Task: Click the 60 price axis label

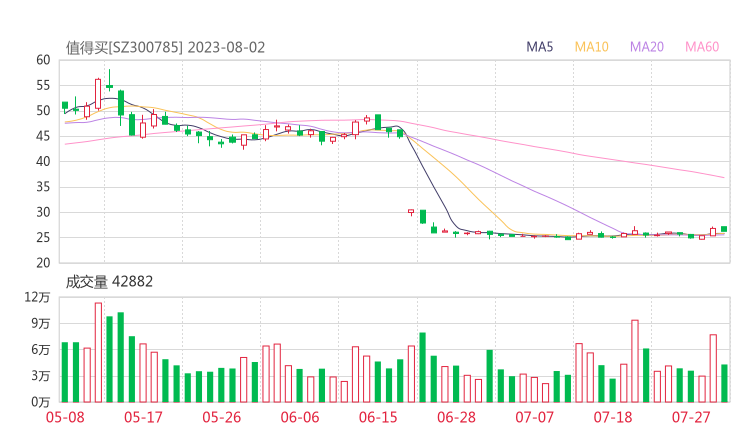Action: 43,60
